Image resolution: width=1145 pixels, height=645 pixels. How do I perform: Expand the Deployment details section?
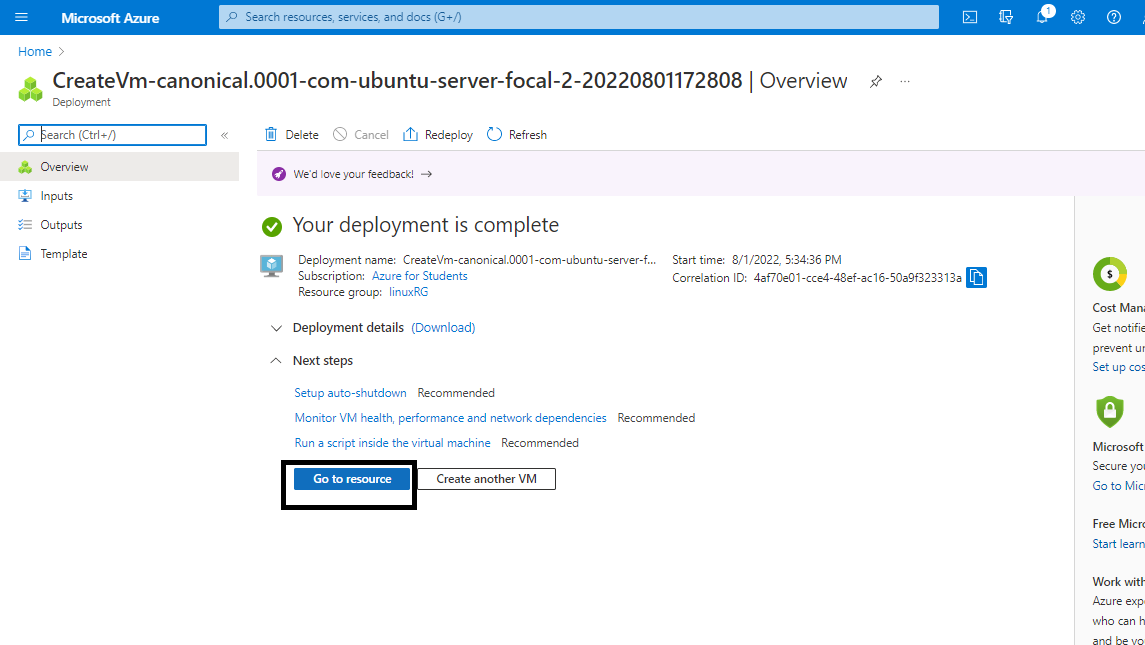click(x=276, y=328)
